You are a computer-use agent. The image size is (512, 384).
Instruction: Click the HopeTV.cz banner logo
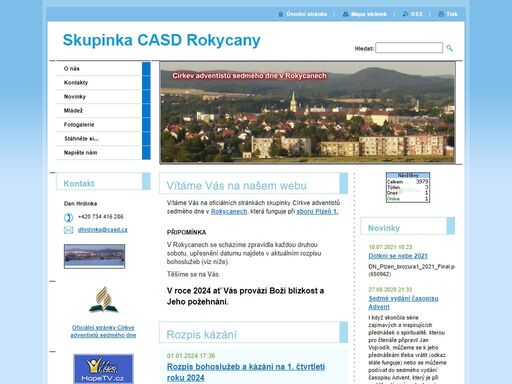103,369
